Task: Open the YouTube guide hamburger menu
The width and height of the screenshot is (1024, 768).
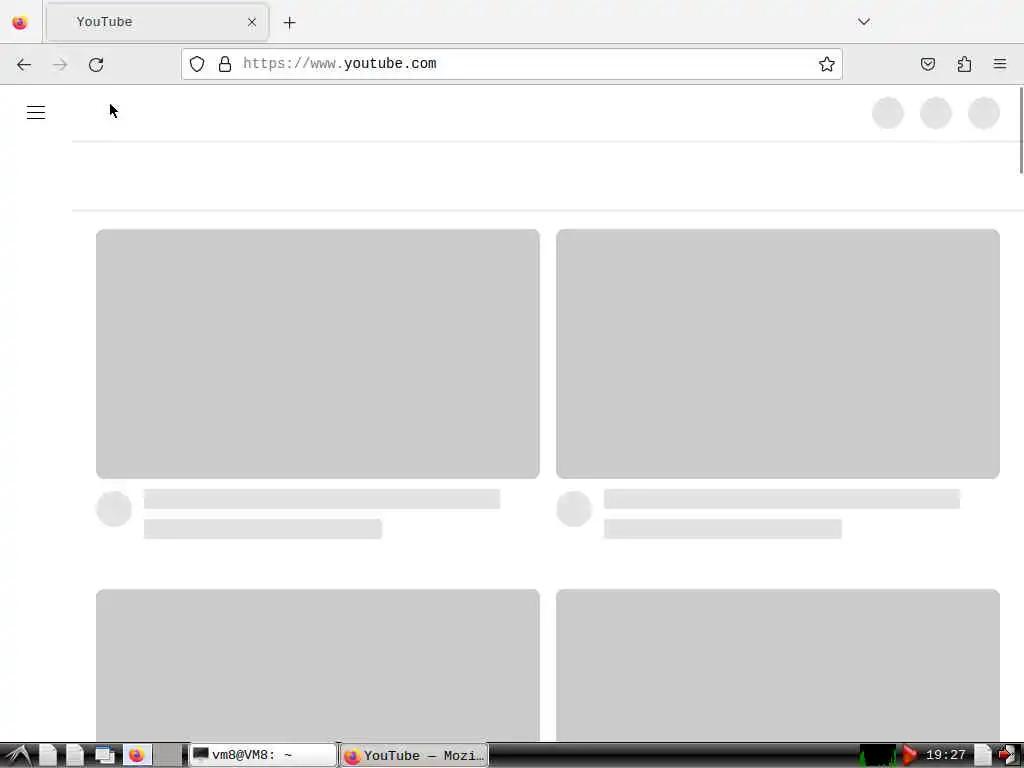Action: click(36, 112)
